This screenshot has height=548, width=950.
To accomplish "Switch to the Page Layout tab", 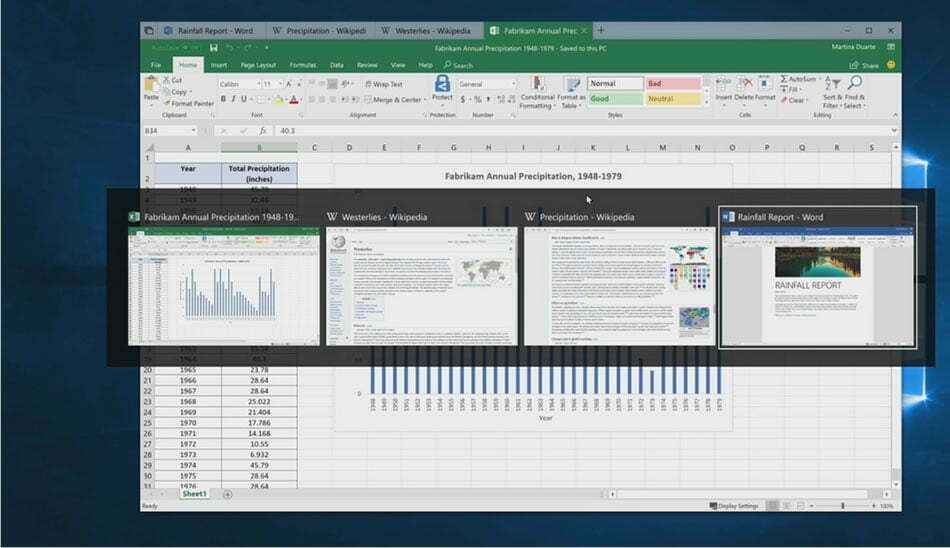I will (258, 65).
